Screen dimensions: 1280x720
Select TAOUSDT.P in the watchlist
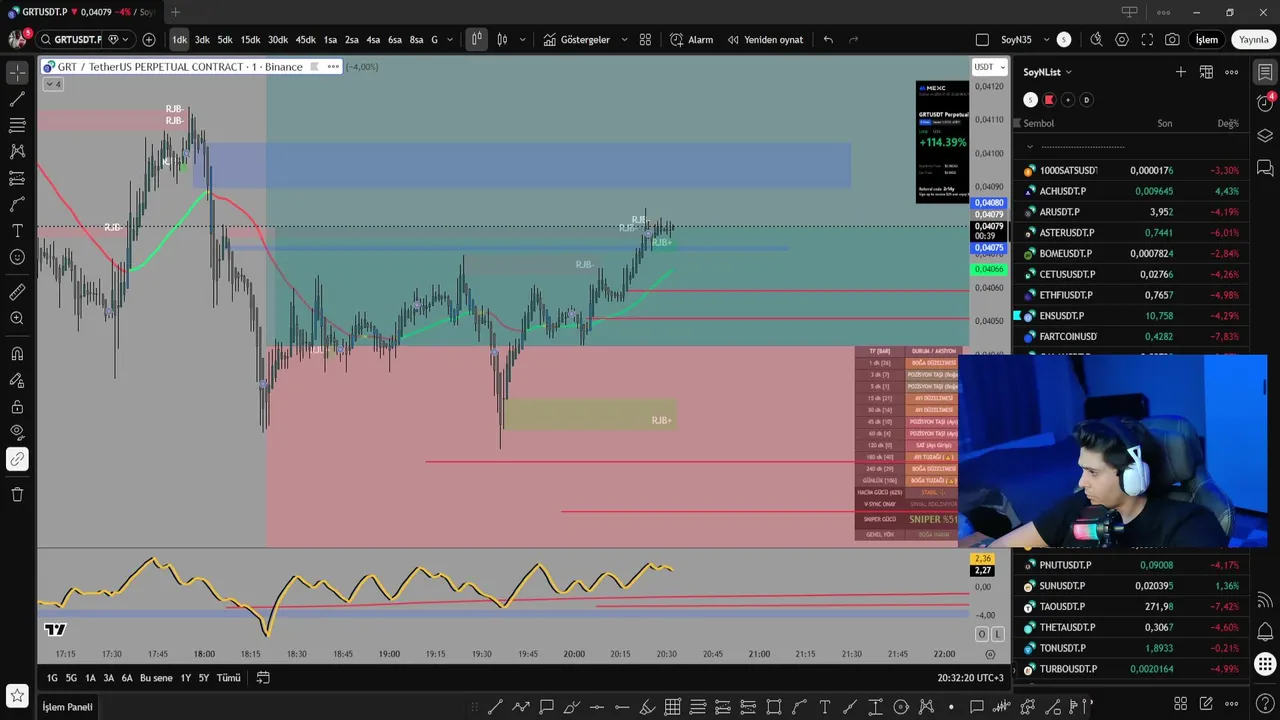pyautogui.click(x=1130, y=607)
